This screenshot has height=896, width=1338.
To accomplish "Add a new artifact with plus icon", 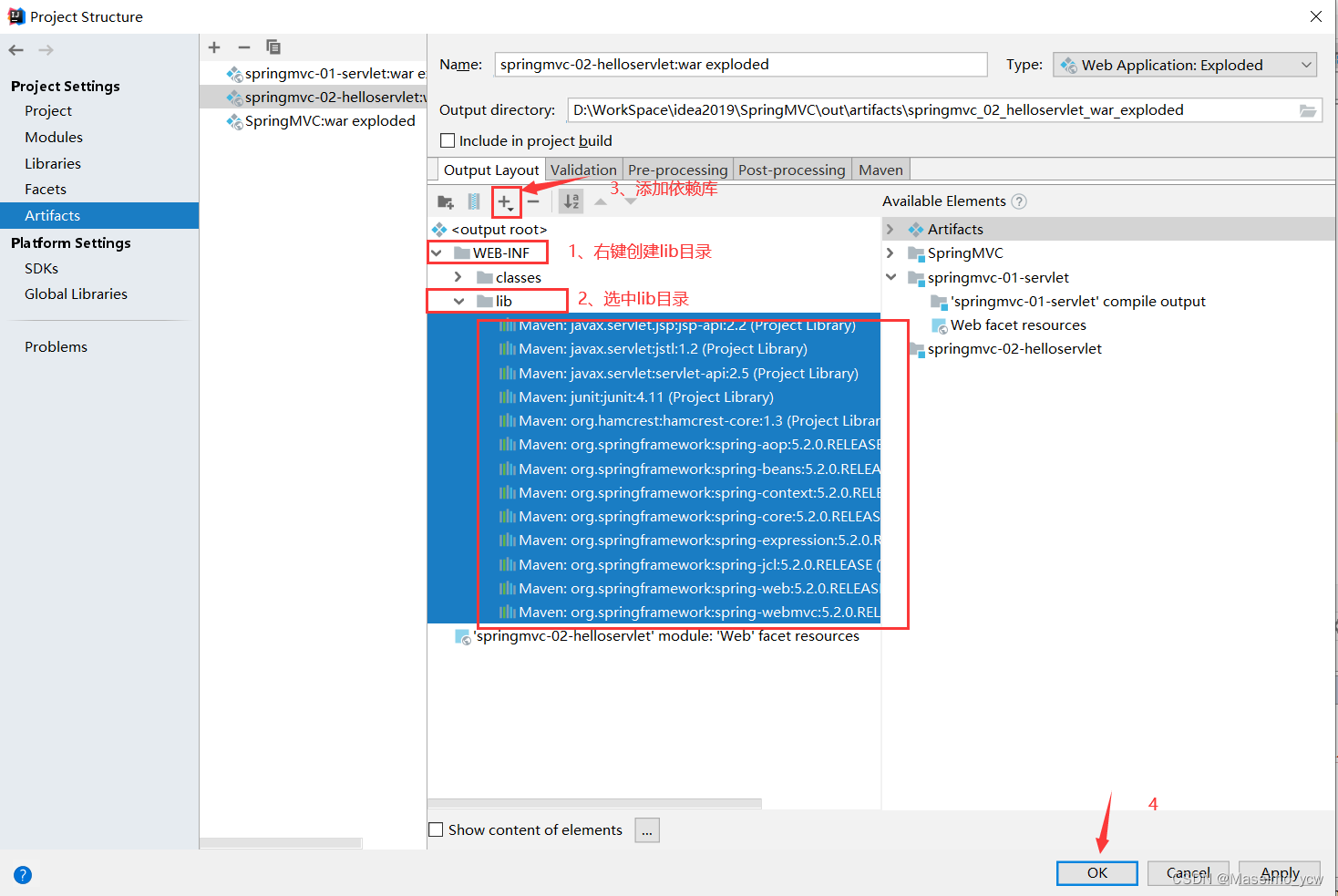I will click(x=214, y=47).
